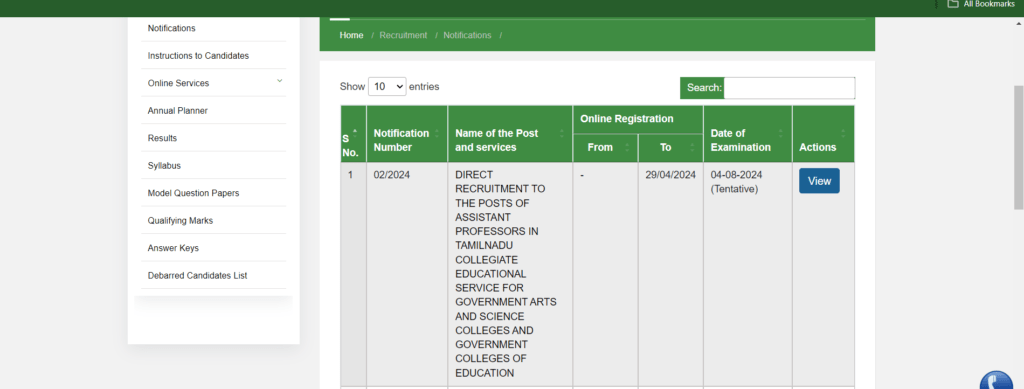Click the Online Registration column header
This screenshot has width=1024, height=389.
[627, 119]
